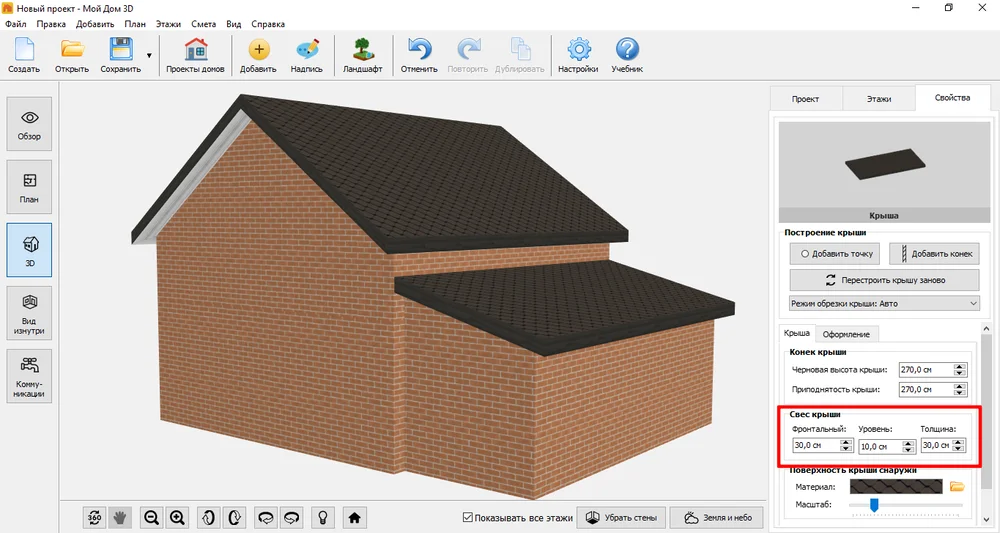Screen dimensions: 1000x533
Task: Open the Вид menu
Action: click(234, 24)
